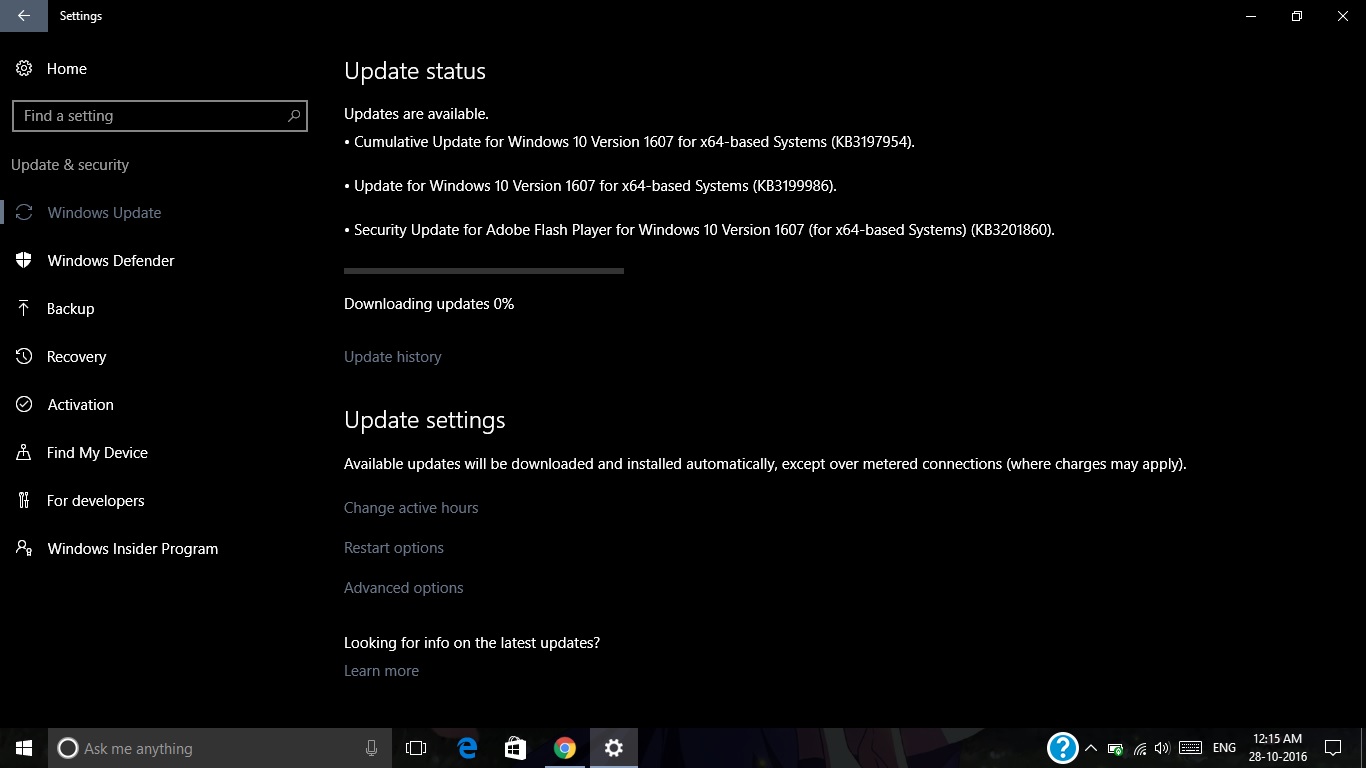This screenshot has width=1366, height=768.
Task: Open the Home gear icon
Action: (x=24, y=69)
